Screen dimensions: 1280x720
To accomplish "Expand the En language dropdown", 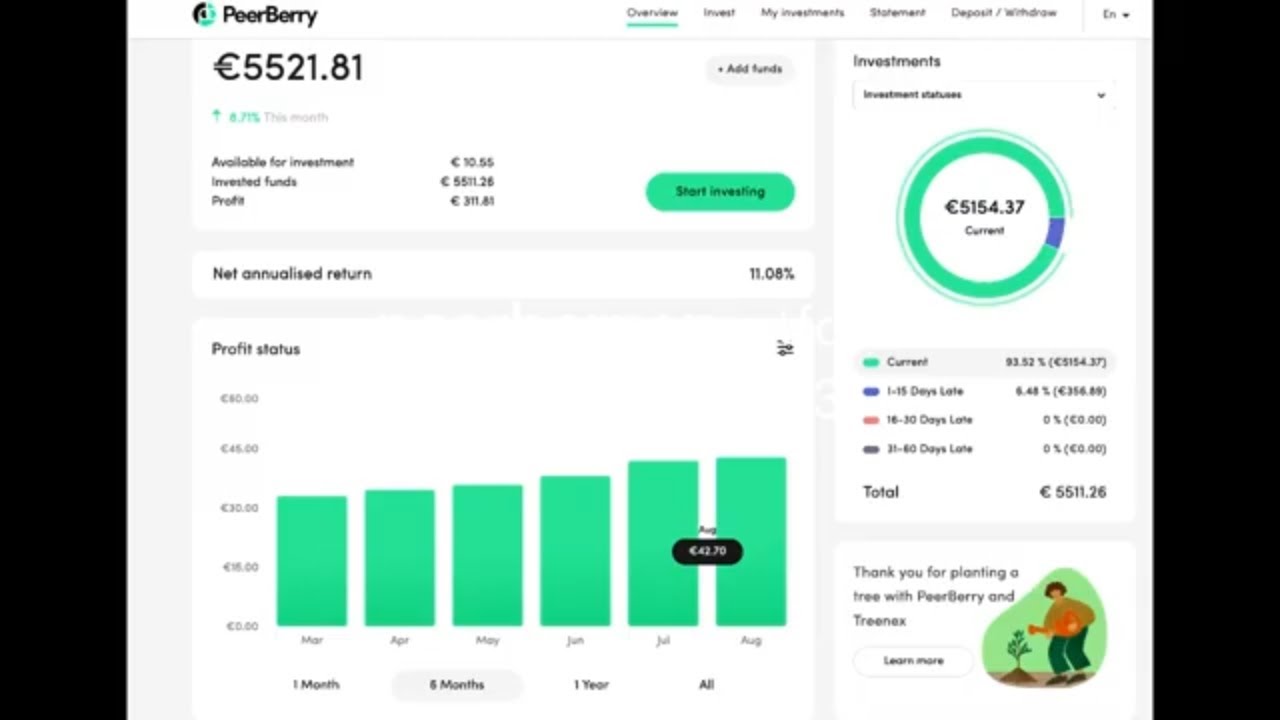I will click(x=1116, y=14).
